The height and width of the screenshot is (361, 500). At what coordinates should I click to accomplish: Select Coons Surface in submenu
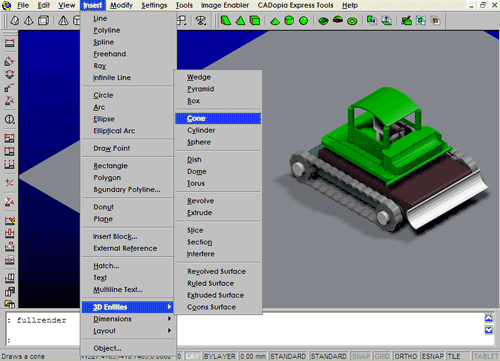[x=218, y=307]
